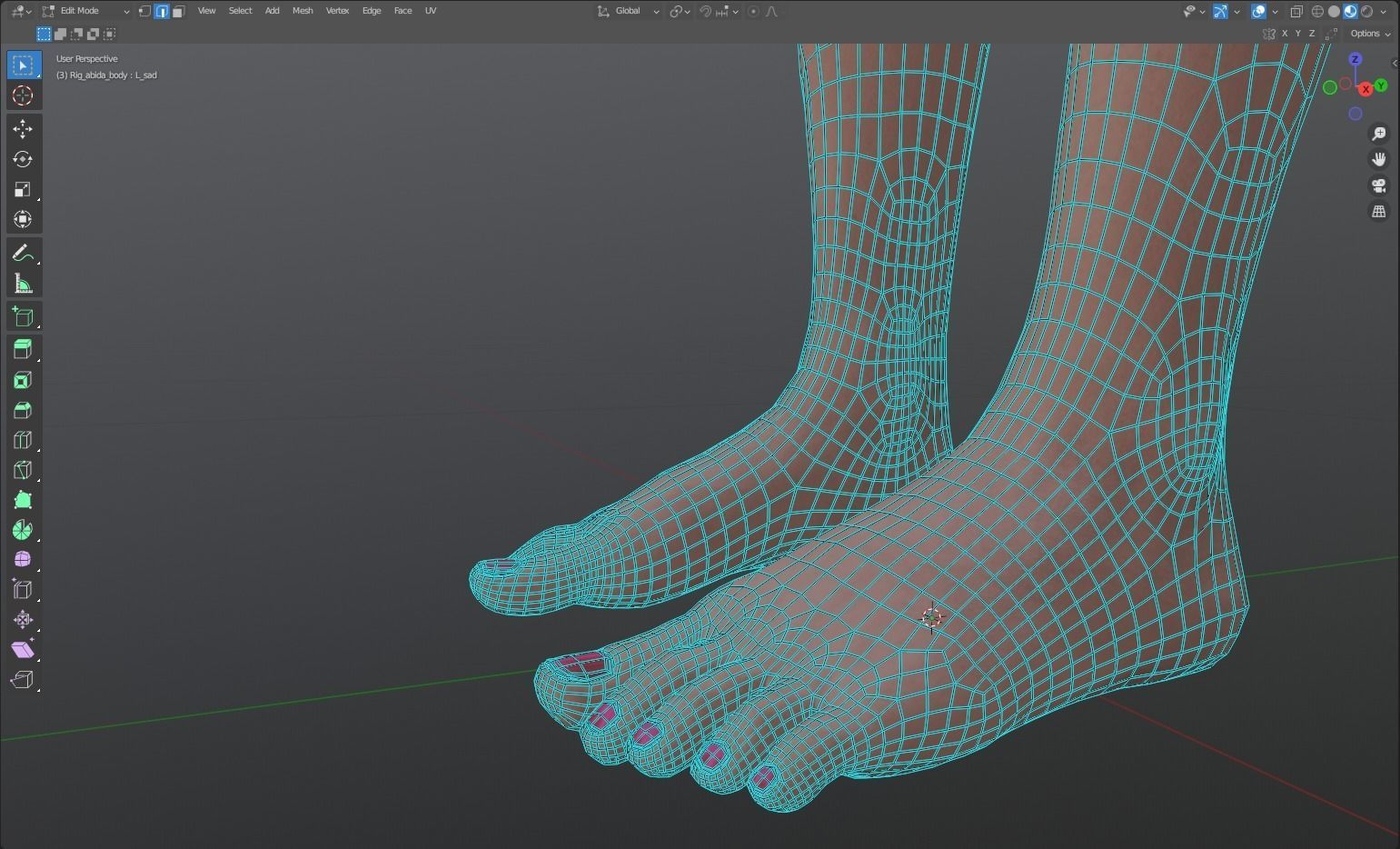
Task: Expand the gizmo settings dropdown arrow
Action: pyautogui.click(x=1236, y=11)
